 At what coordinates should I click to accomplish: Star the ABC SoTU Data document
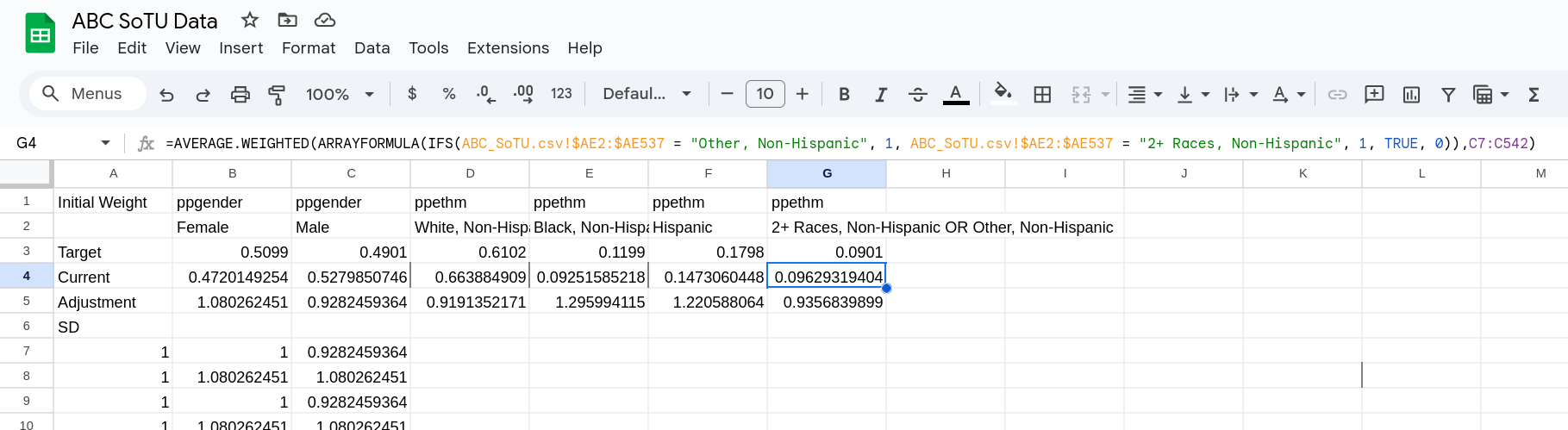pyautogui.click(x=250, y=20)
